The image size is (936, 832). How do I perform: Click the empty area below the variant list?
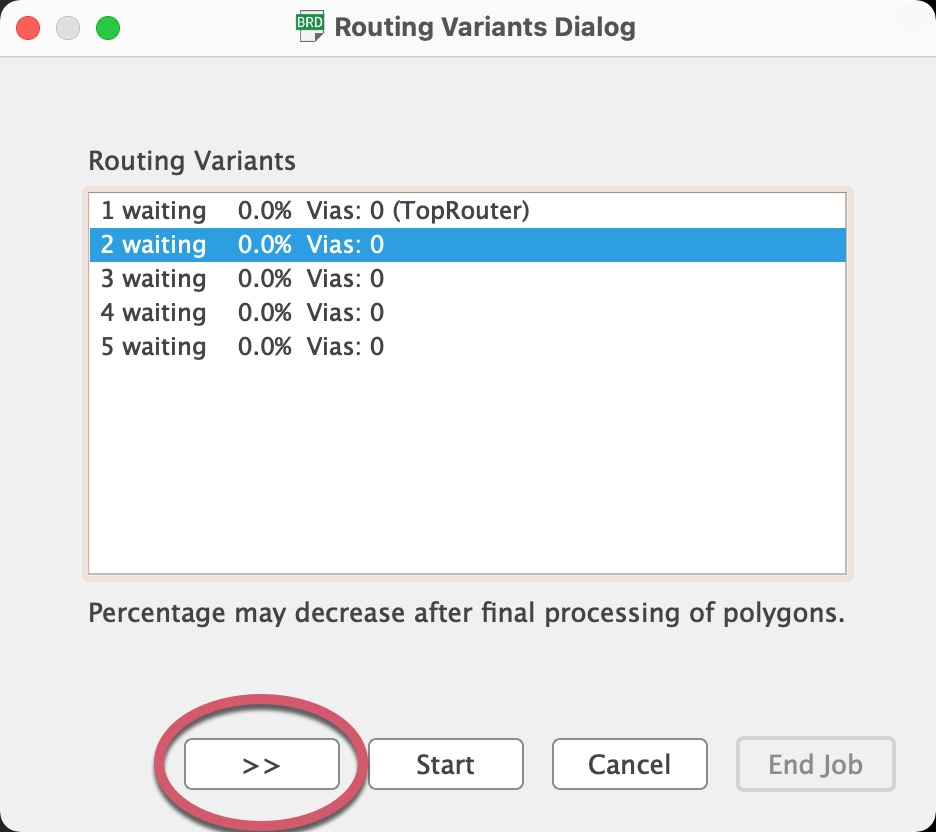click(466, 460)
